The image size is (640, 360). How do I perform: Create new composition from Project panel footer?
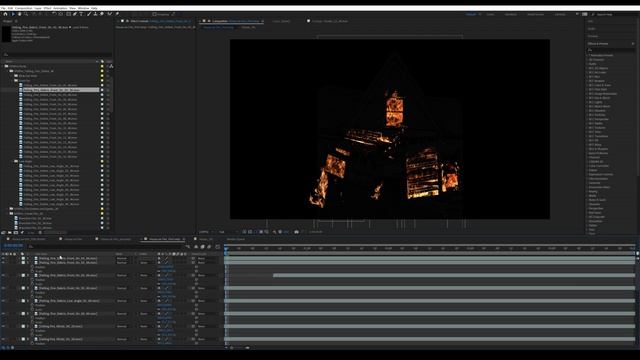[x=16, y=233]
